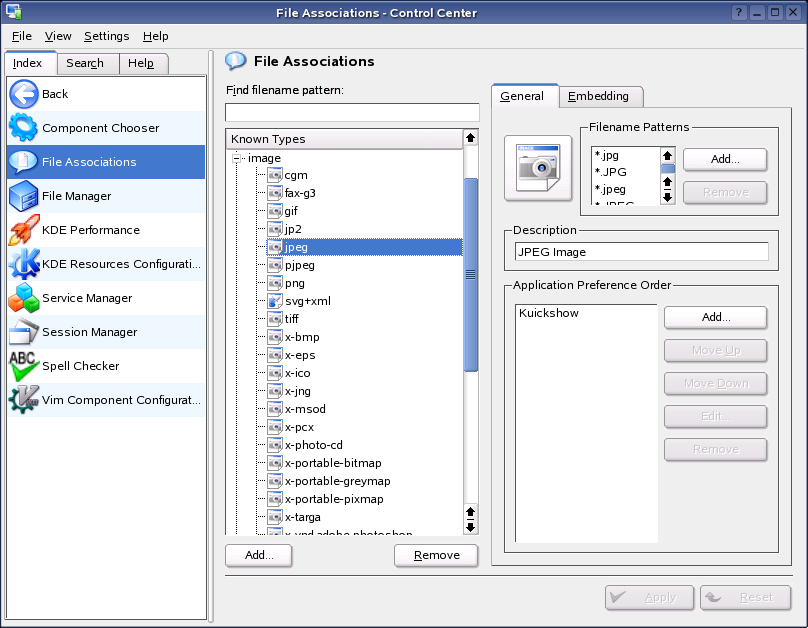Image resolution: width=808 pixels, height=628 pixels.
Task: Click the fax-g3 image type icon
Action: point(275,193)
